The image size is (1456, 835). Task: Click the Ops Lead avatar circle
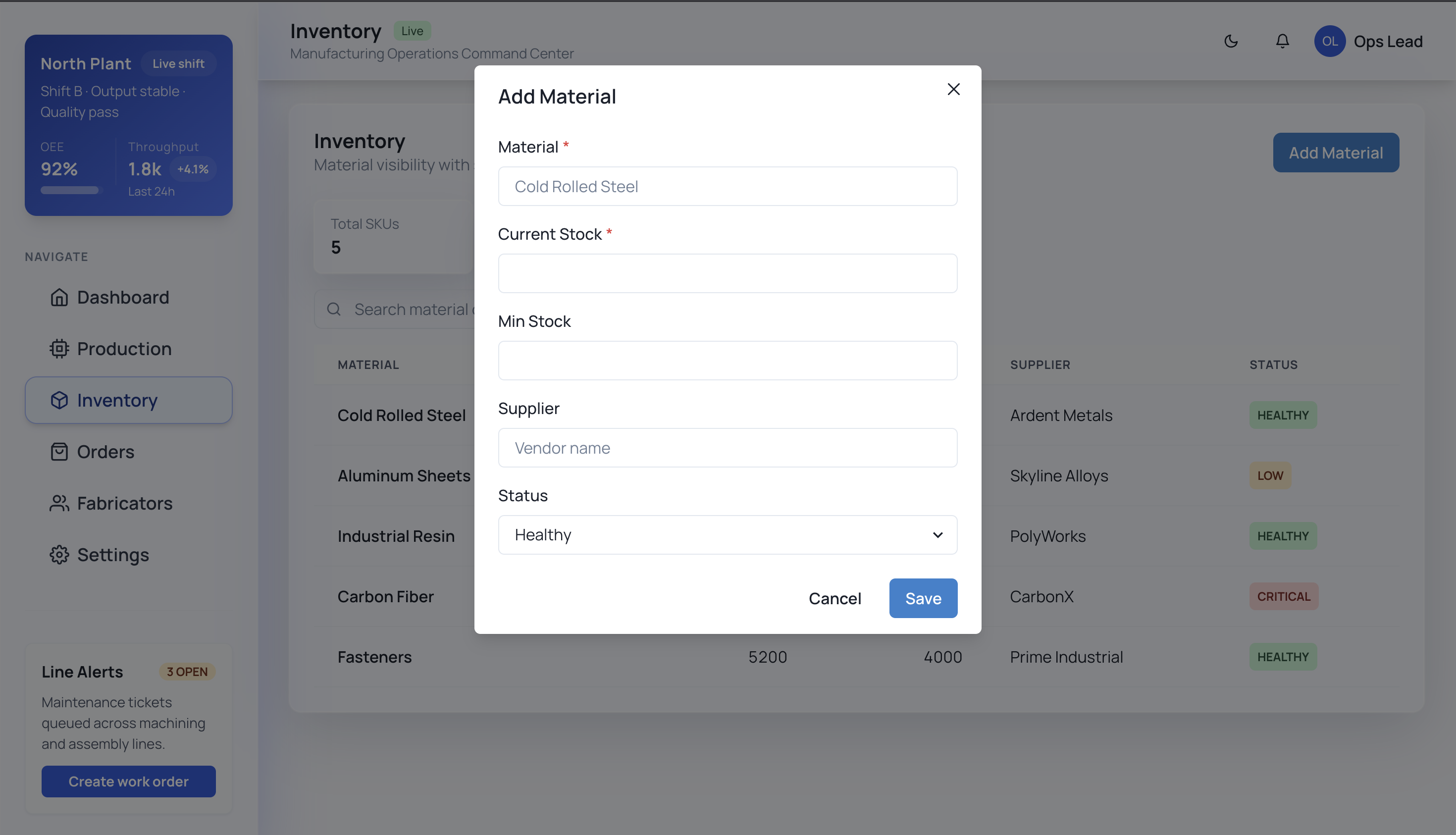[1330, 41]
